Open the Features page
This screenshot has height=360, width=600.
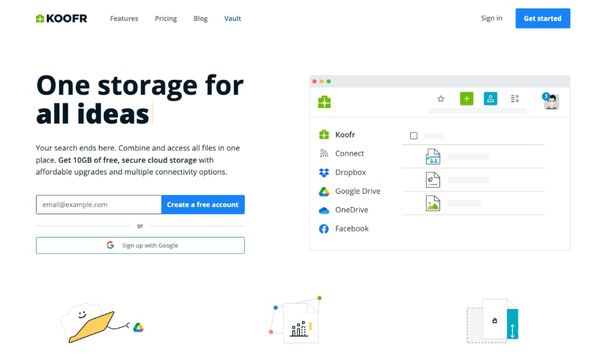(124, 18)
